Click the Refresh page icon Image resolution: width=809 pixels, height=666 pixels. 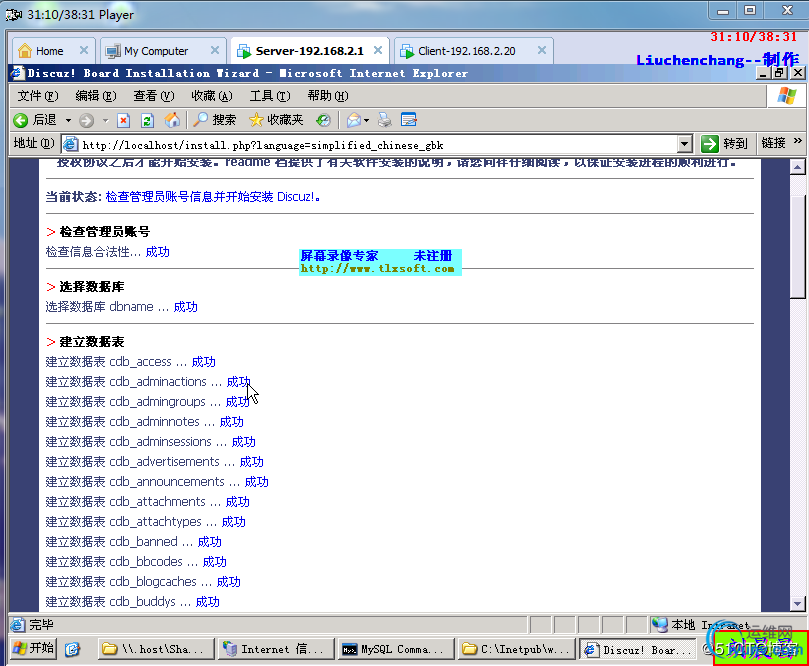pyautogui.click(x=148, y=120)
